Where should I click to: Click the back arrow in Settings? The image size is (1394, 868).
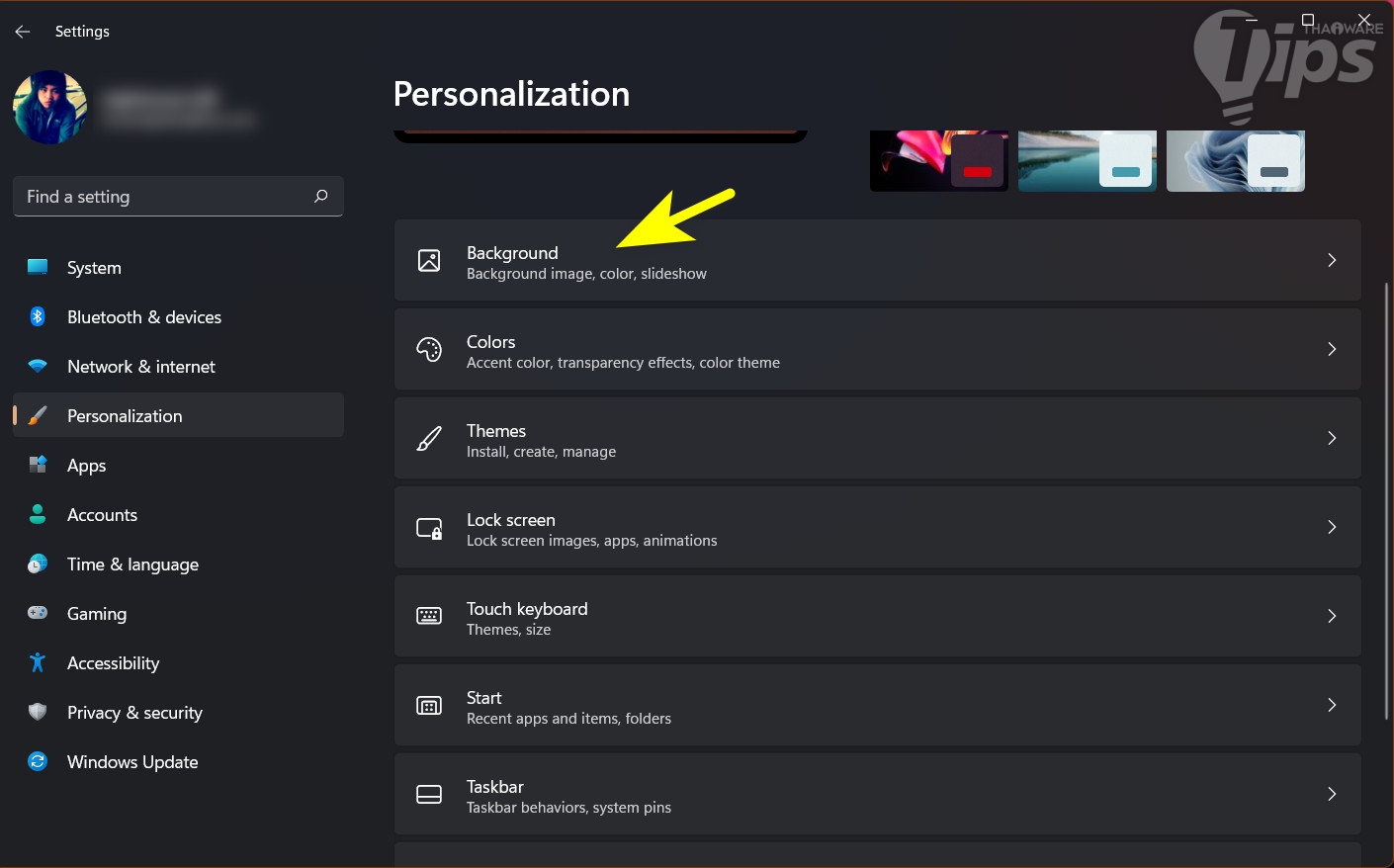pos(23,32)
